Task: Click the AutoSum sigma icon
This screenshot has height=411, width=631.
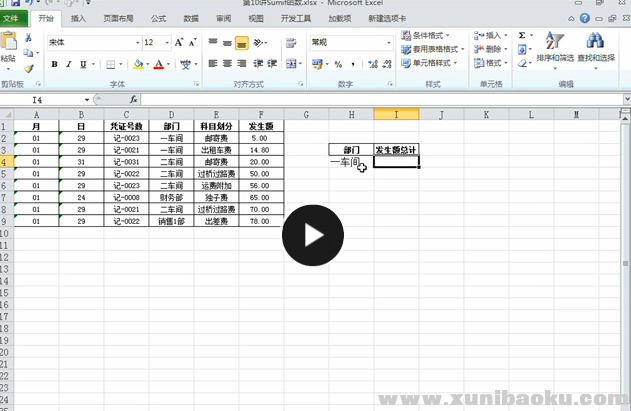Action: (522, 35)
